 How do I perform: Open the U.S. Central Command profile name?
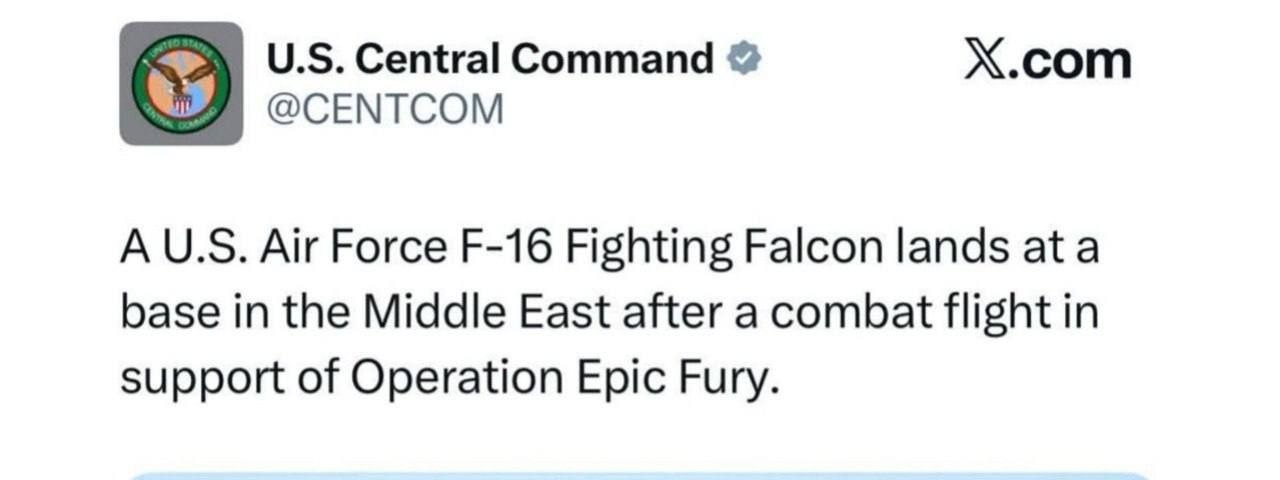pyautogui.click(x=490, y=60)
